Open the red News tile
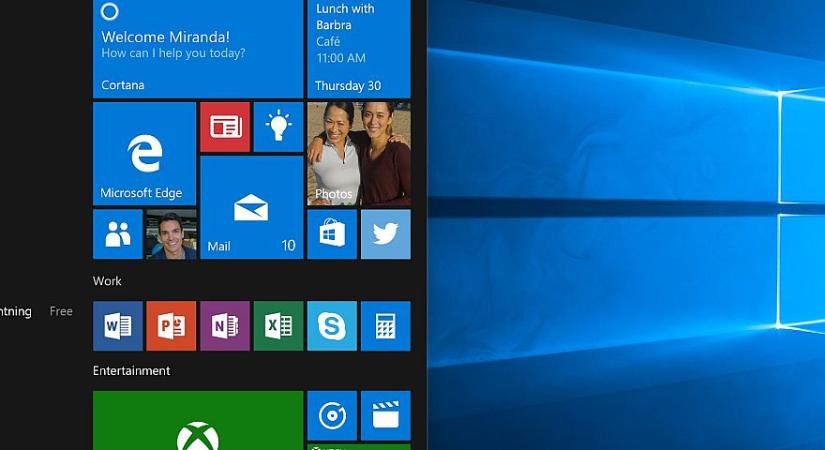Image resolution: width=825 pixels, height=450 pixels. [x=225, y=127]
